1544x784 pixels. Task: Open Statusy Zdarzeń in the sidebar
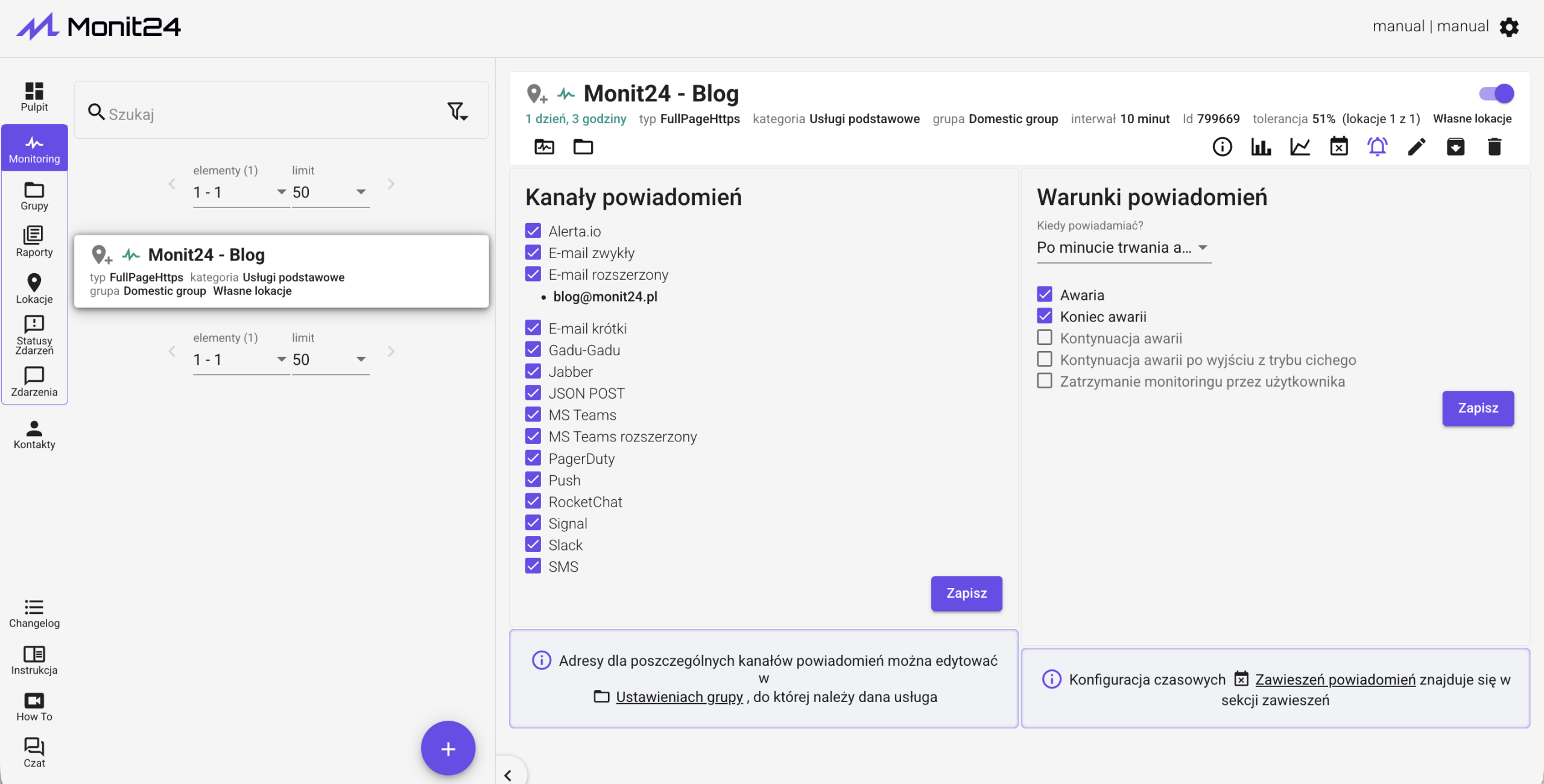point(34,335)
